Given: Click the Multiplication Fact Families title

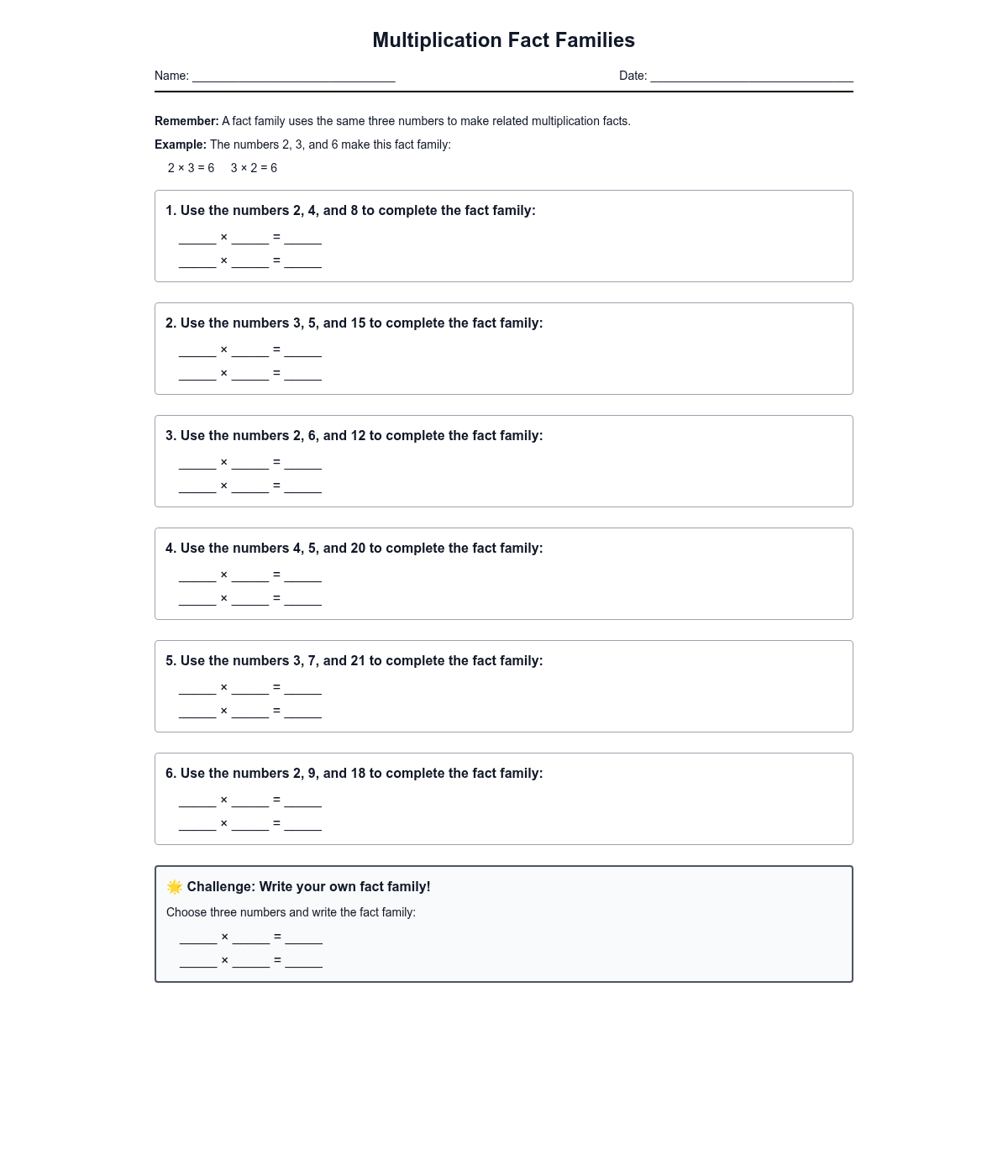Looking at the screenshot, I should click(503, 40).
